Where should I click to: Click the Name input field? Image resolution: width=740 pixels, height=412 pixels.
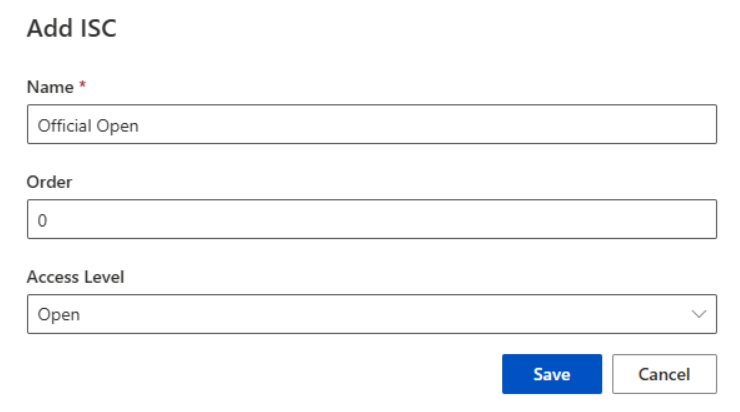click(x=371, y=125)
